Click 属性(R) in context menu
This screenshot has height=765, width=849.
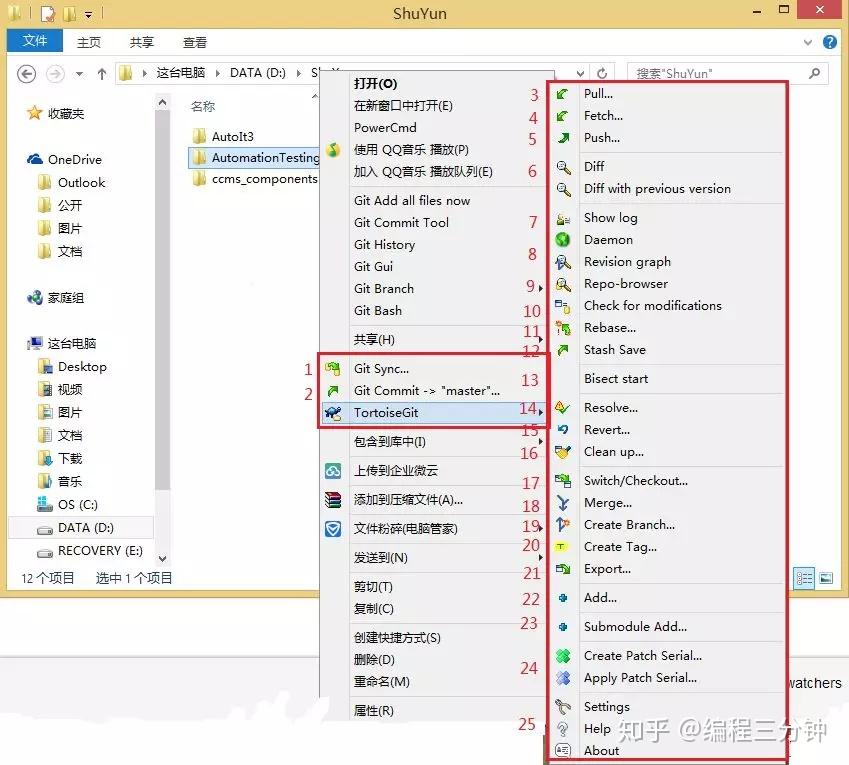374,711
